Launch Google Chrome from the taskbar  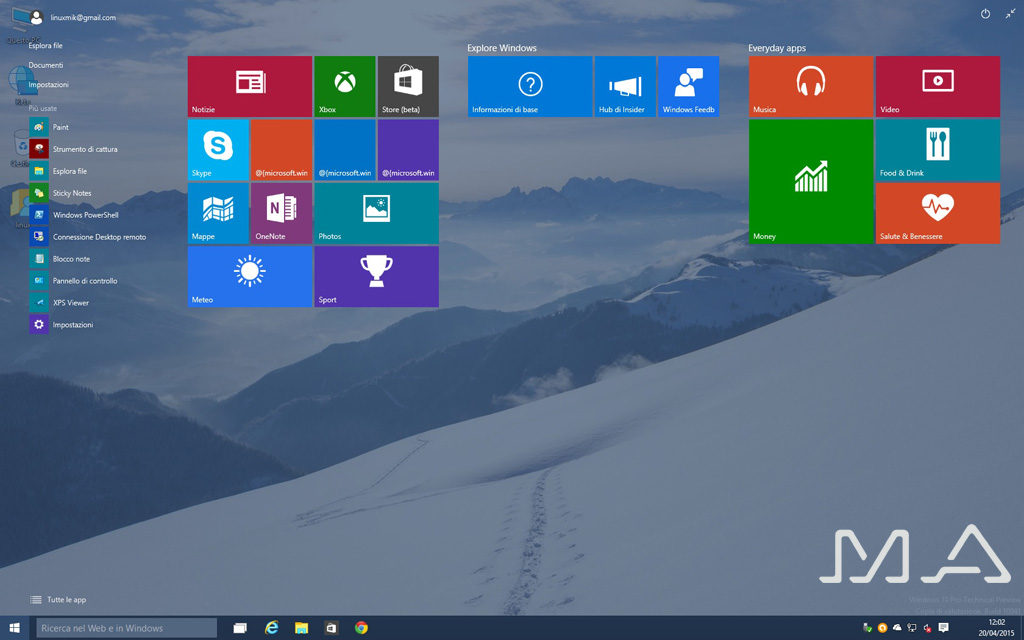pyautogui.click(x=361, y=628)
